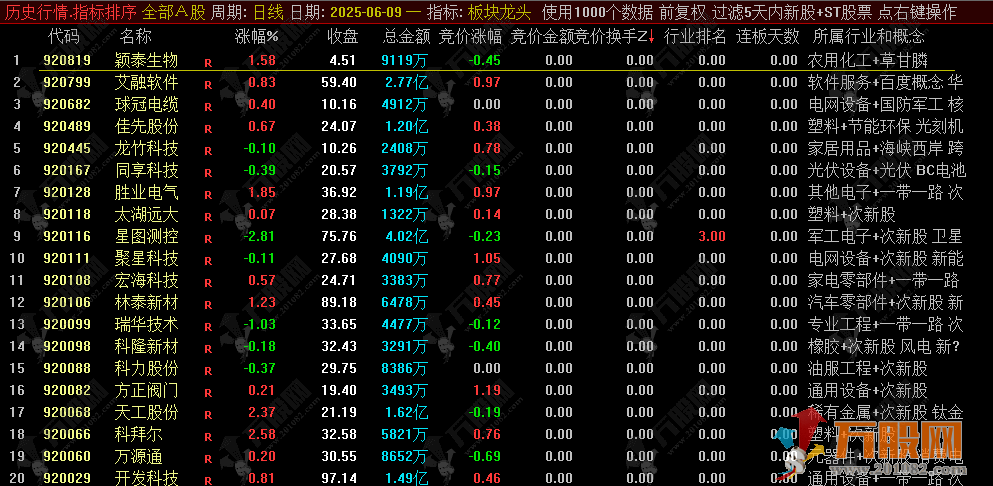Click the 连板天数 column header

coord(767,37)
